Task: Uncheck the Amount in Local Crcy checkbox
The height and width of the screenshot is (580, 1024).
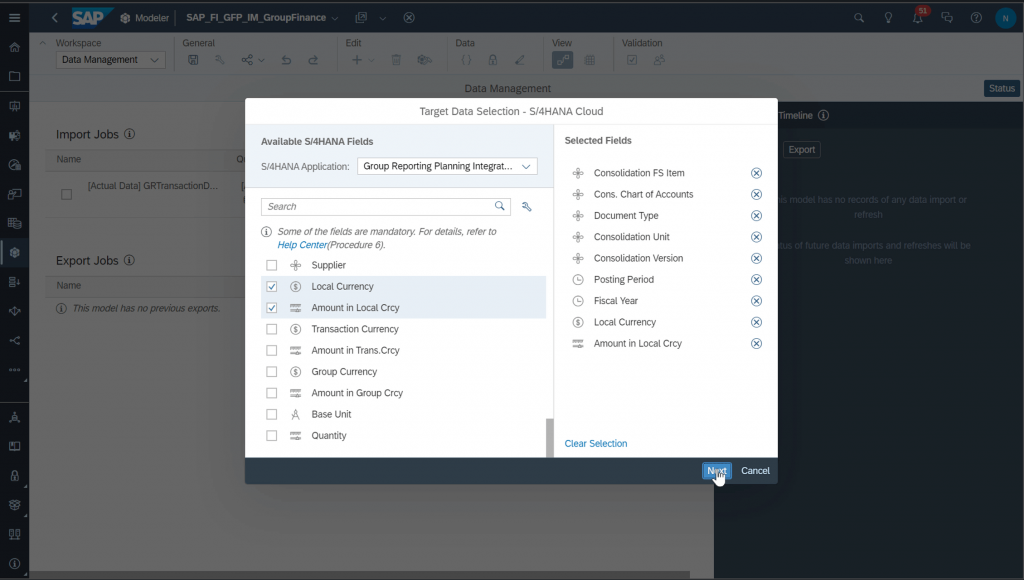Action: coord(272,308)
